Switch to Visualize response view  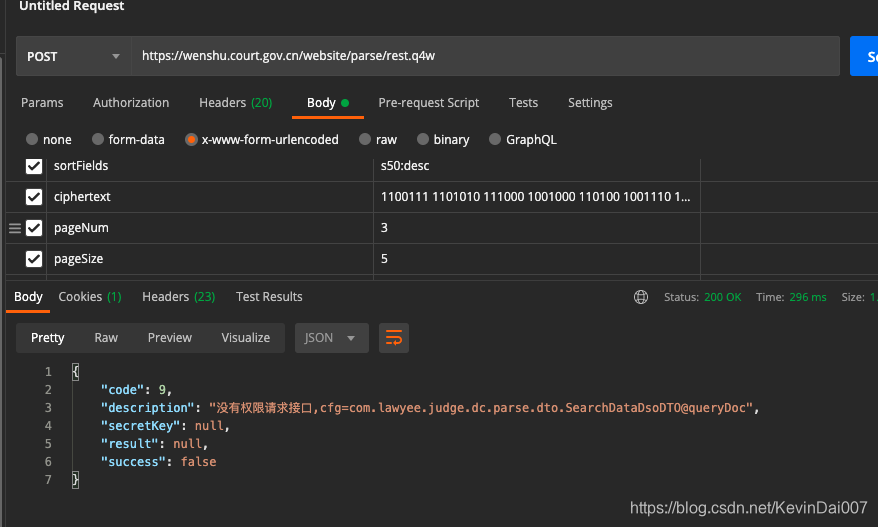pyautogui.click(x=245, y=338)
